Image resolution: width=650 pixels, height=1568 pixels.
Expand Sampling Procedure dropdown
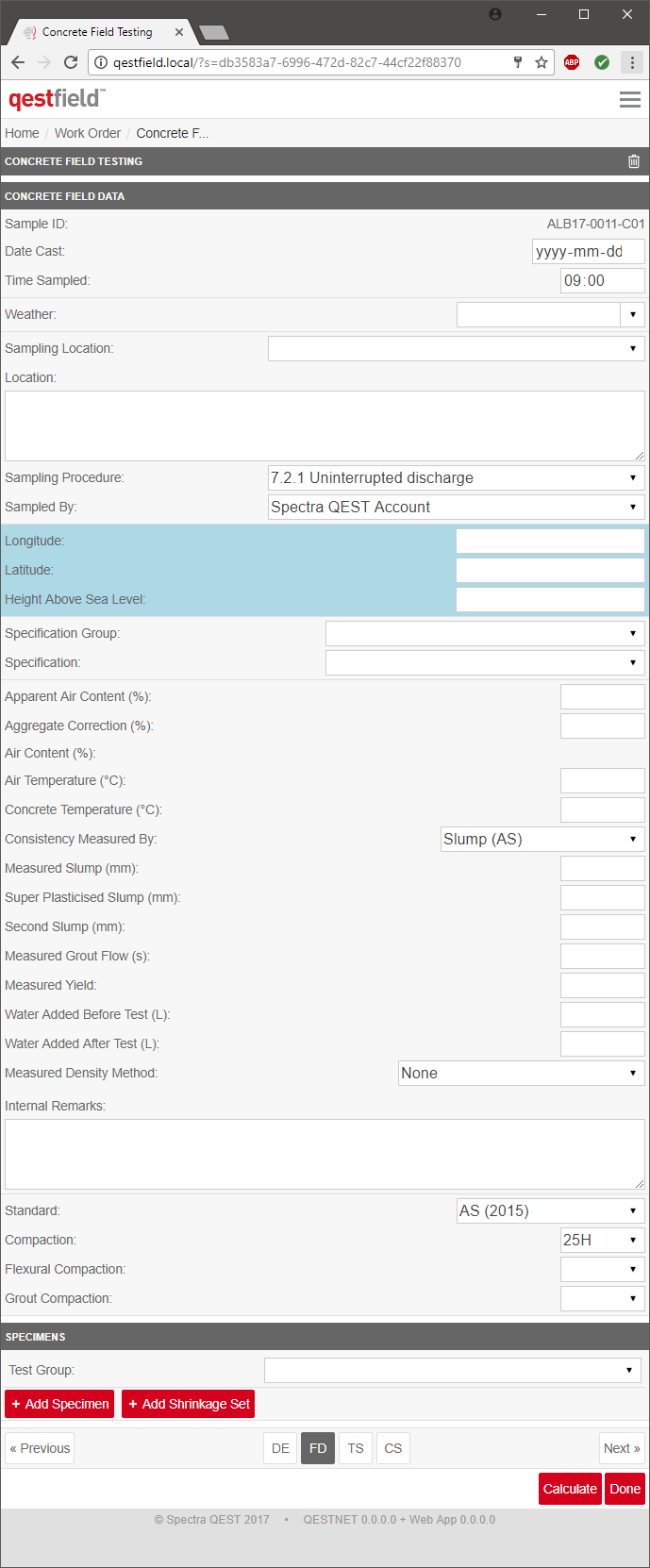click(456, 477)
